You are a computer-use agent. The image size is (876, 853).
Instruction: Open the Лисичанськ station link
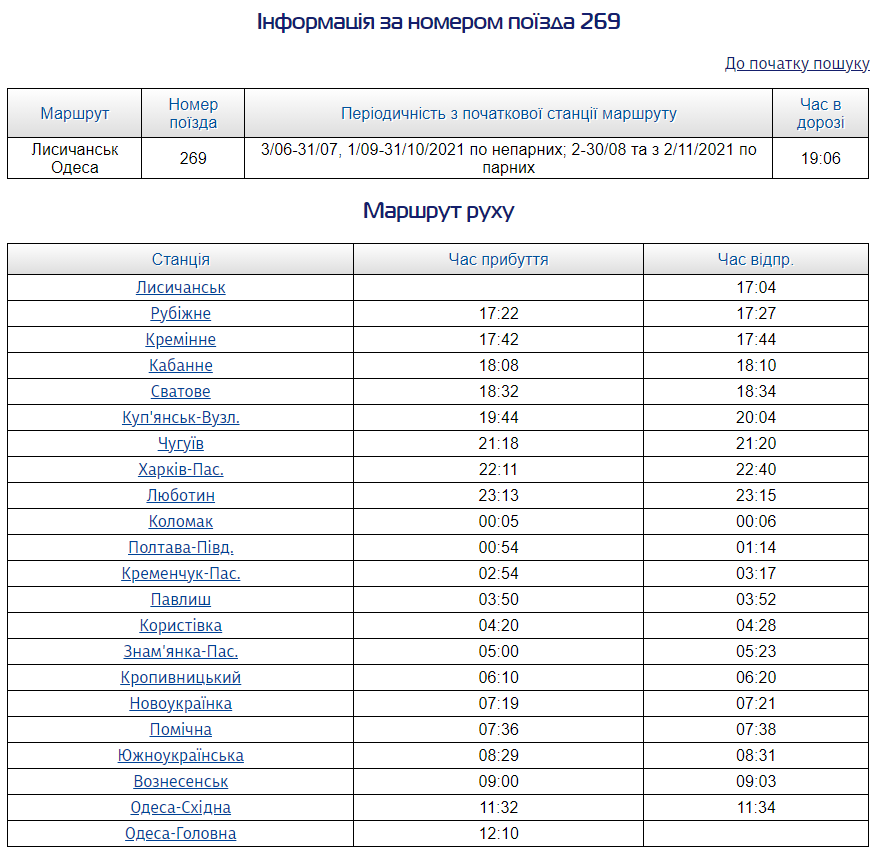click(x=181, y=288)
